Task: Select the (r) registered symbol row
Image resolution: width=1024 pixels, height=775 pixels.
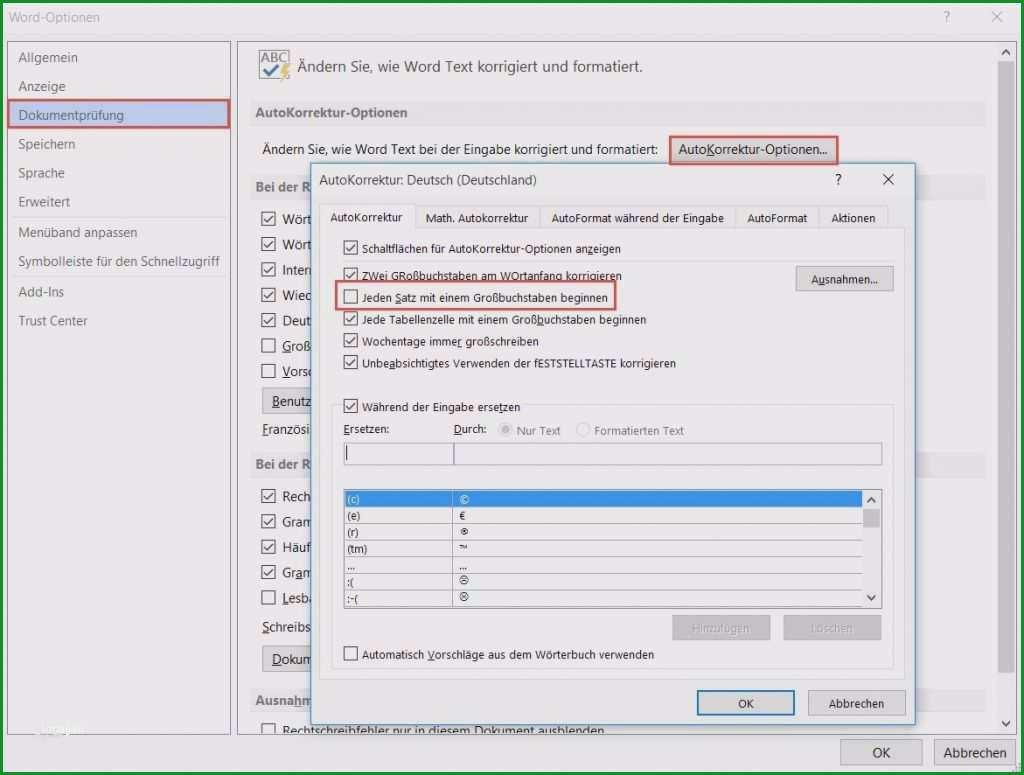Action: pyautogui.click(x=603, y=532)
